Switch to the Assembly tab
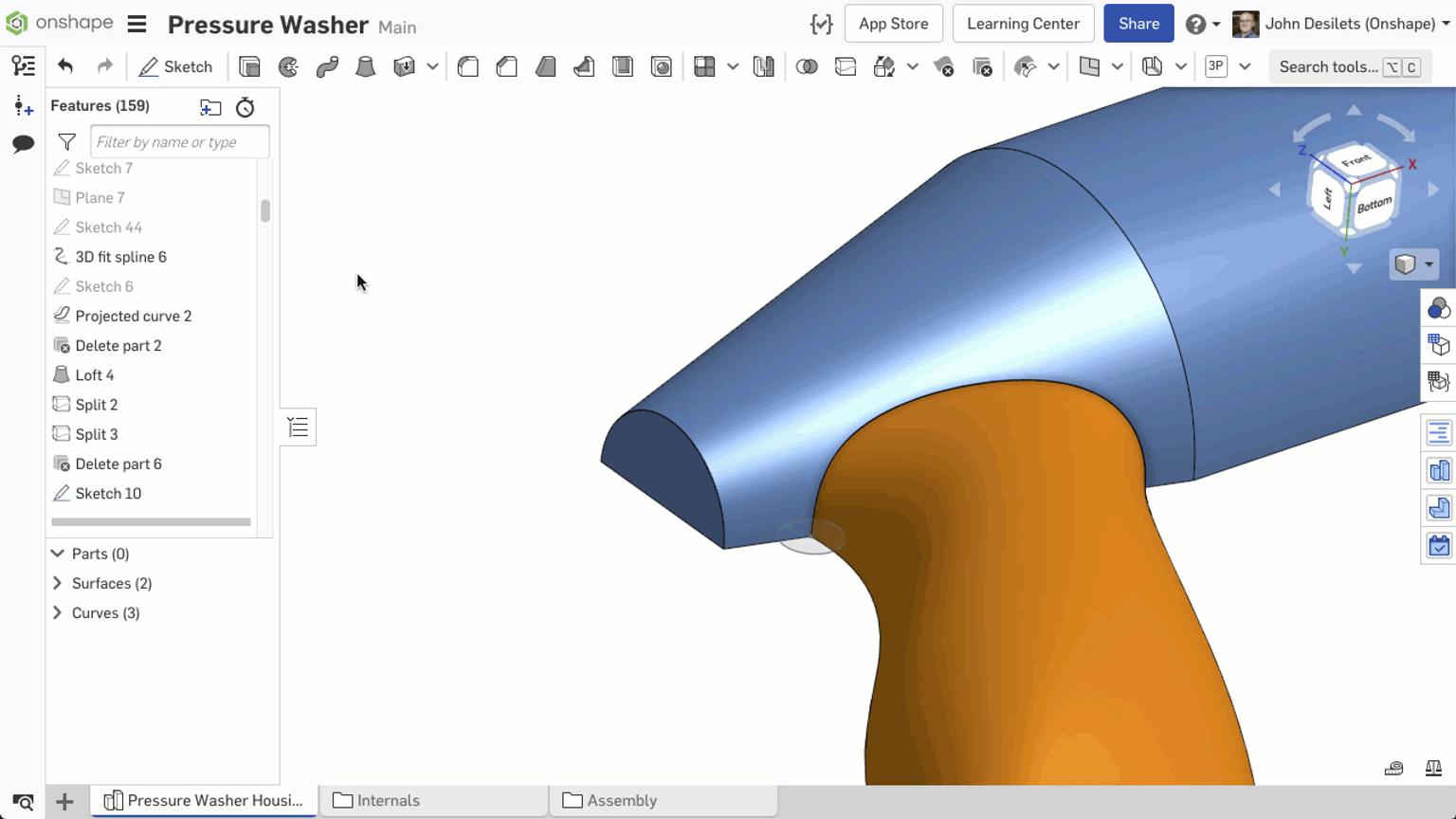The height and width of the screenshot is (819, 1456). pyautogui.click(x=621, y=800)
